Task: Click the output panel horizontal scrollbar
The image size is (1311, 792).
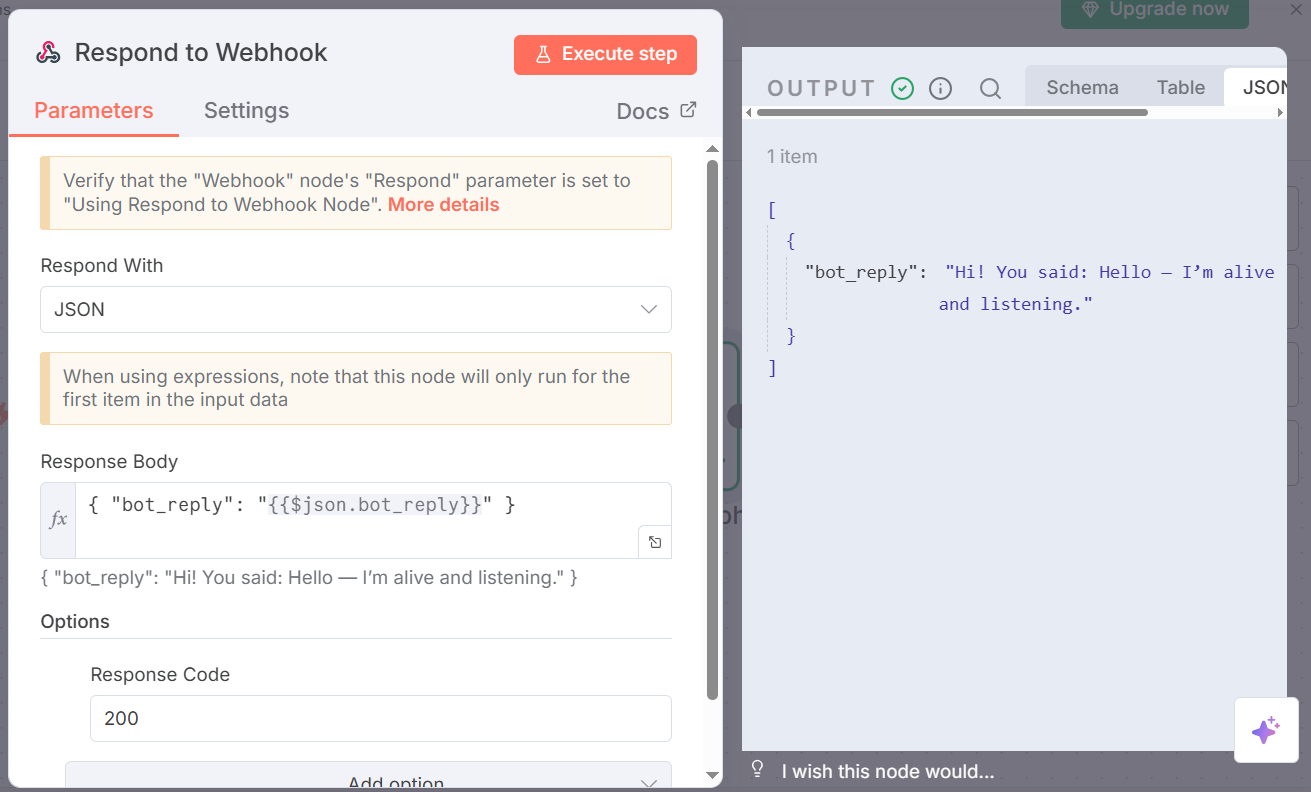Action: pos(952,112)
